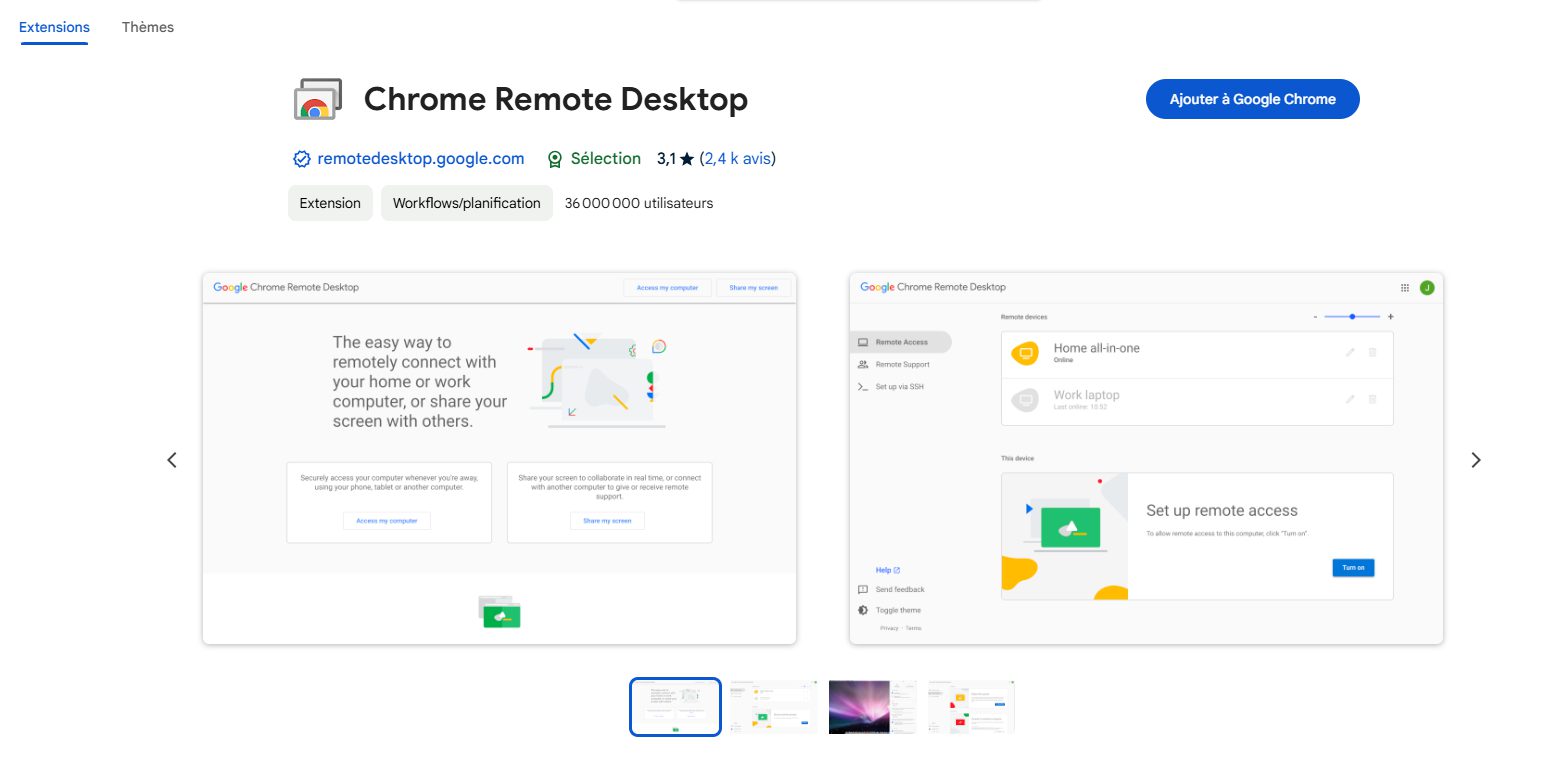Open the Thèmes tab

(148, 27)
